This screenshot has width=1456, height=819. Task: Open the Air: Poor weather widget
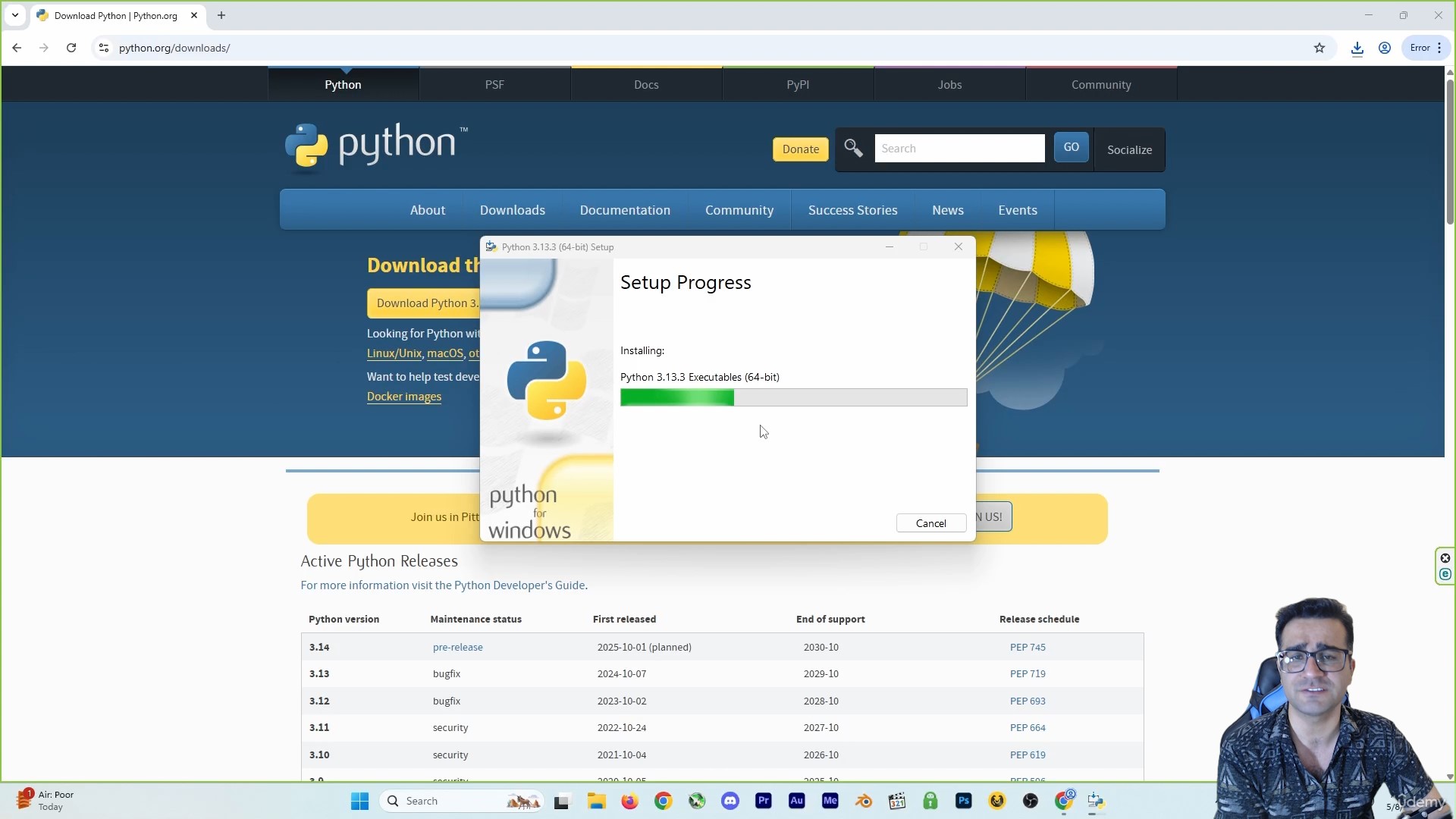pos(45,801)
